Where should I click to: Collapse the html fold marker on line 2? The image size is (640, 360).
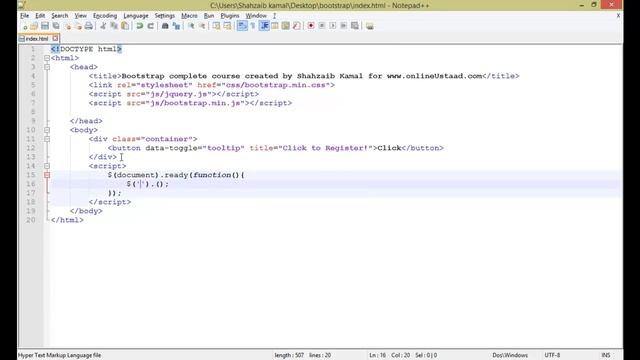47,58
